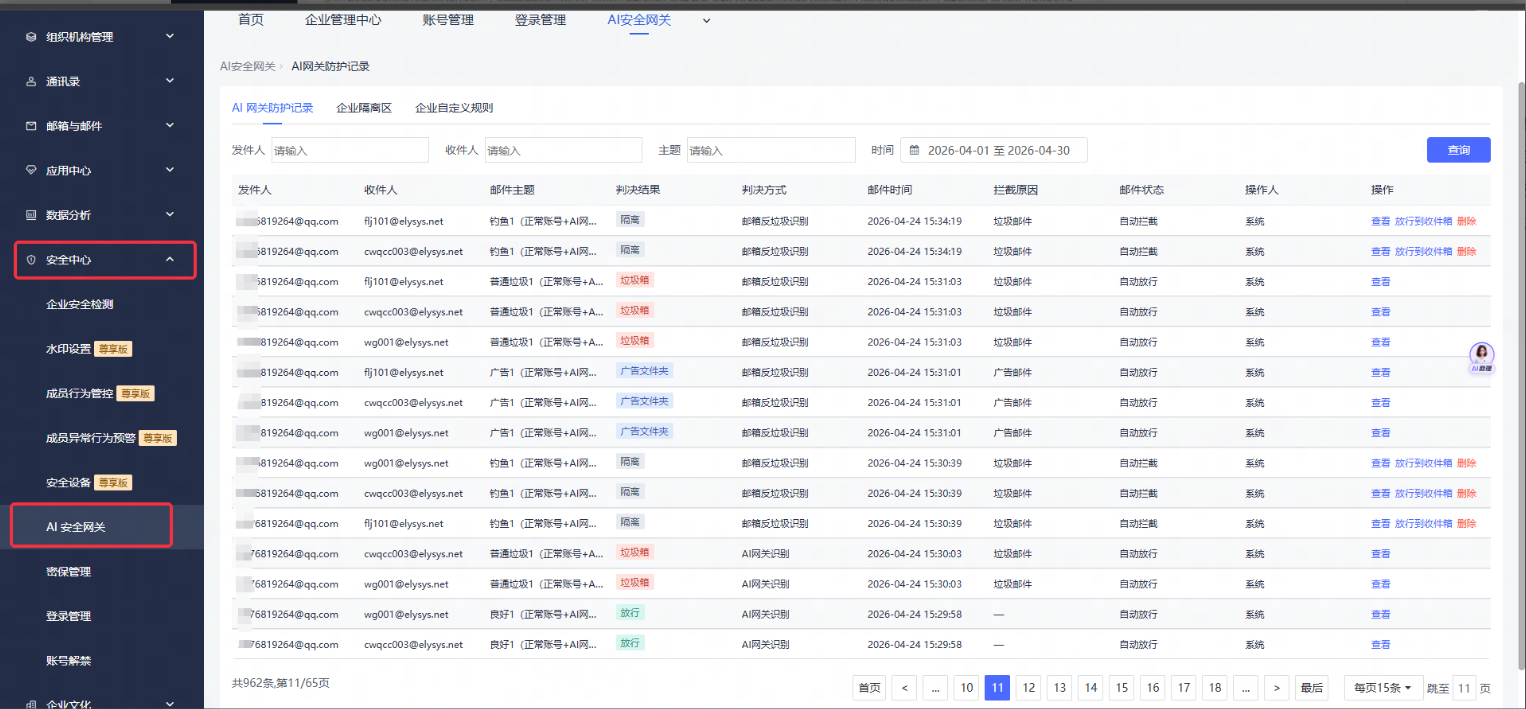This screenshot has width=1526, height=709.
Task: Click 删除 for cwqcc003 钓鱼1 at 15:34:19
Action: pos(1466,251)
